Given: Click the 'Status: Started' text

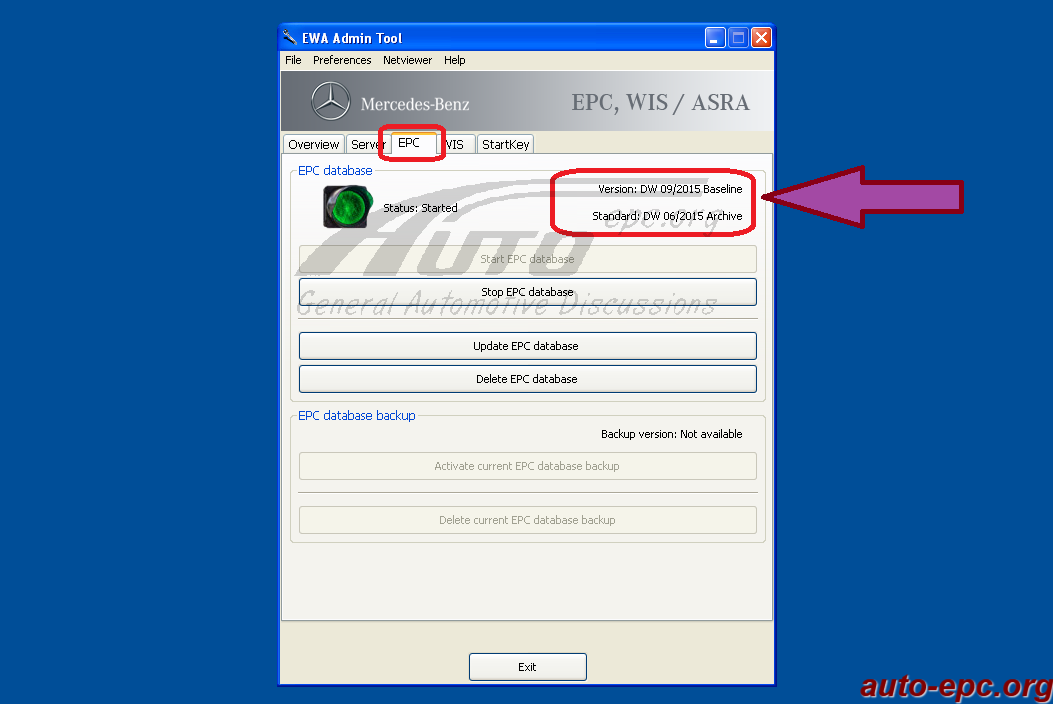Looking at the screenshot, I should coord(420,208).
